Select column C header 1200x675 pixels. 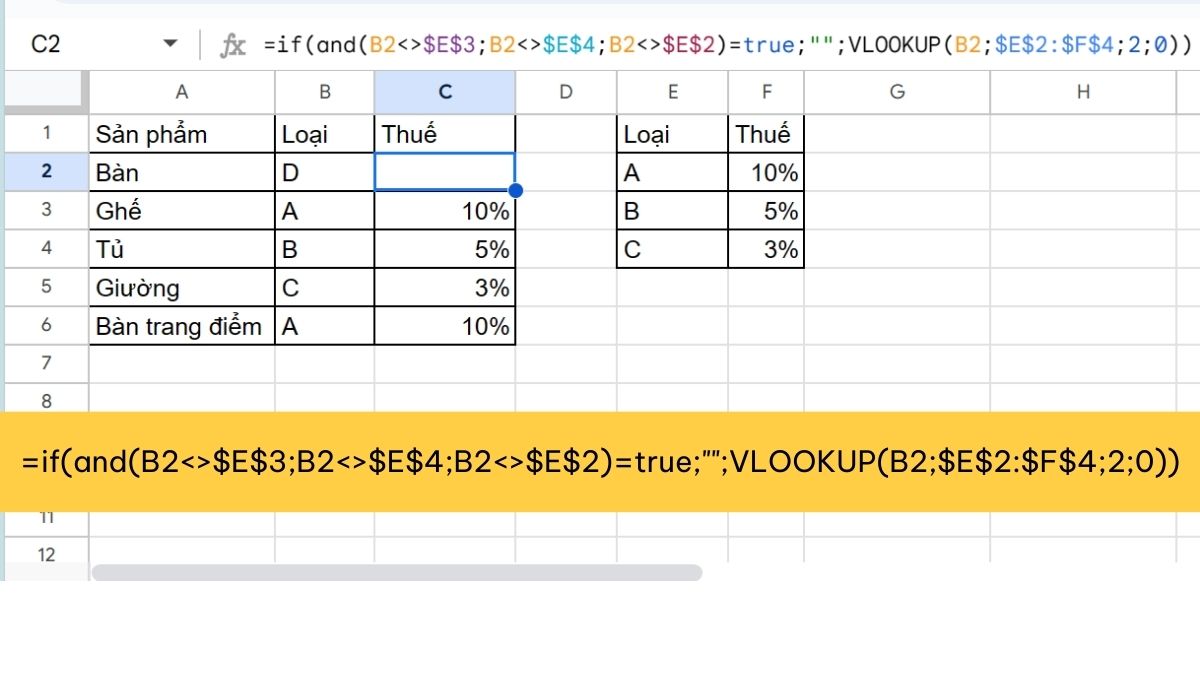coord(446,92)
